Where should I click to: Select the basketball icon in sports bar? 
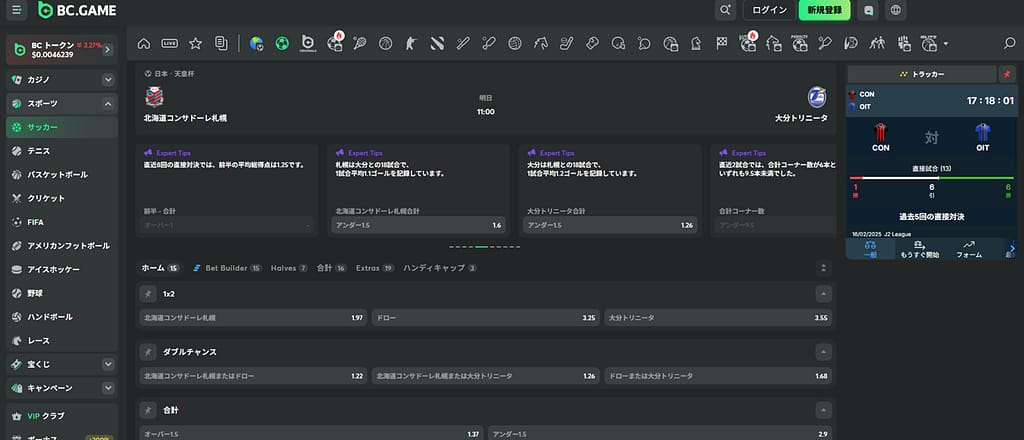point(385,44)
